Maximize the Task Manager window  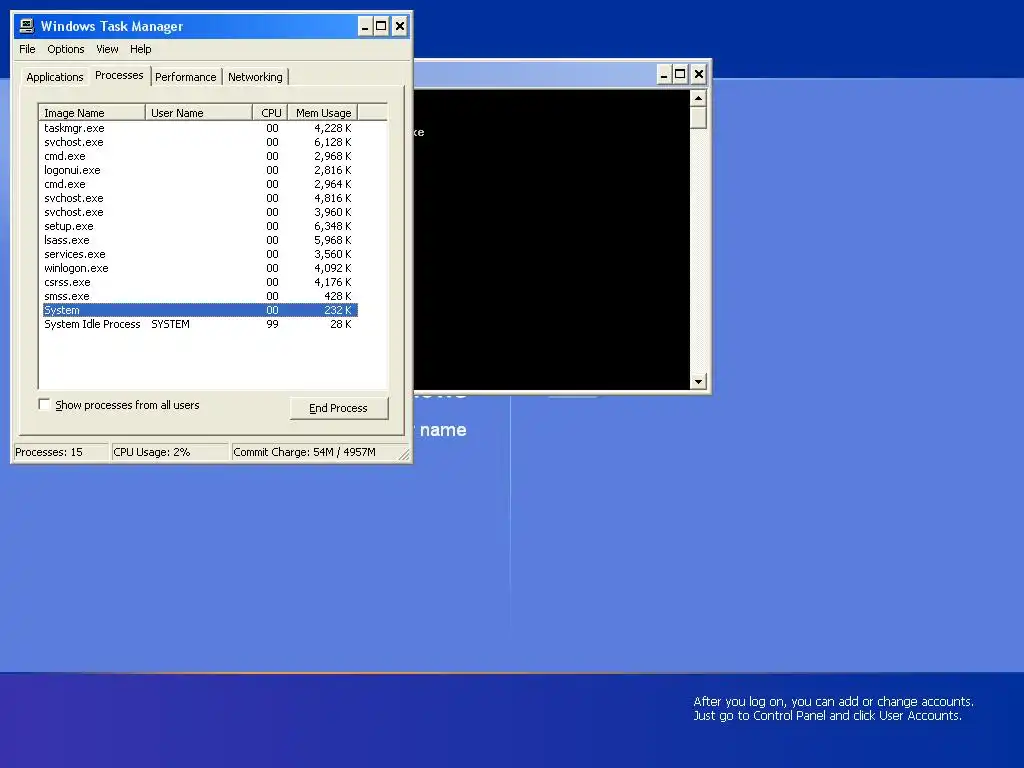click(381, 27)
